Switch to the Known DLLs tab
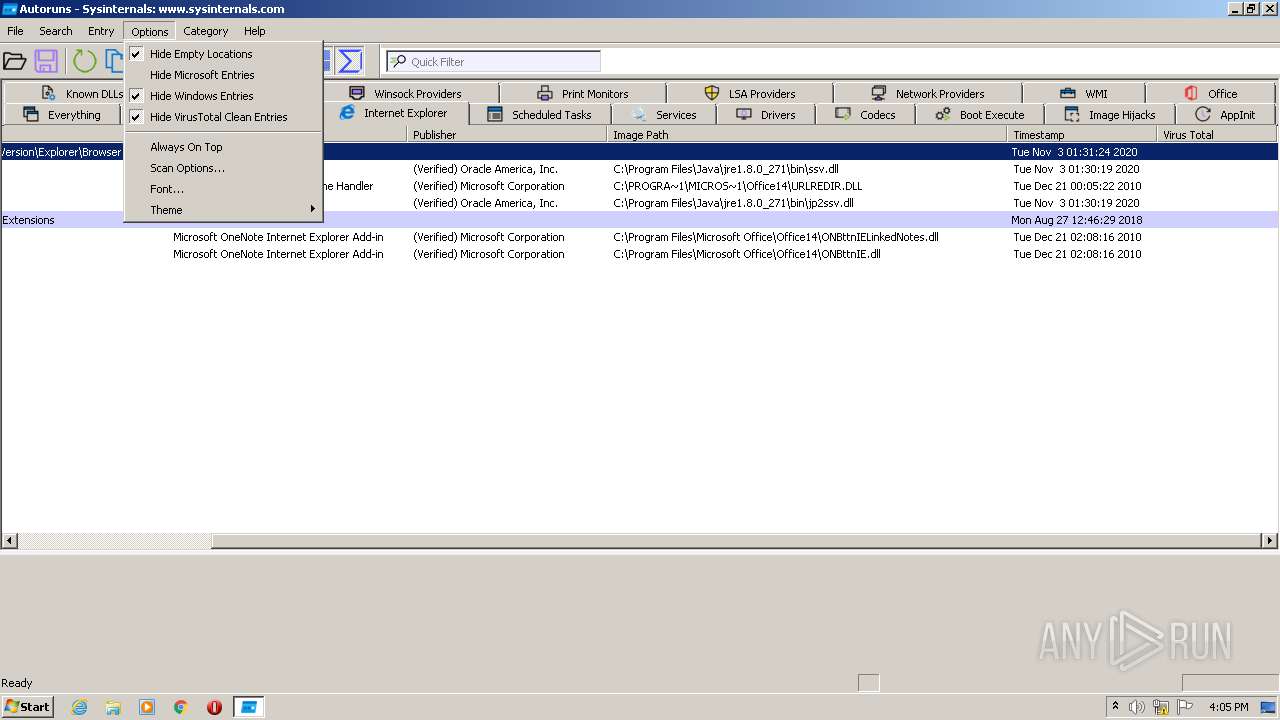Screen dimensions: 1280x720 pyautogui.click(x=81, y=93)
